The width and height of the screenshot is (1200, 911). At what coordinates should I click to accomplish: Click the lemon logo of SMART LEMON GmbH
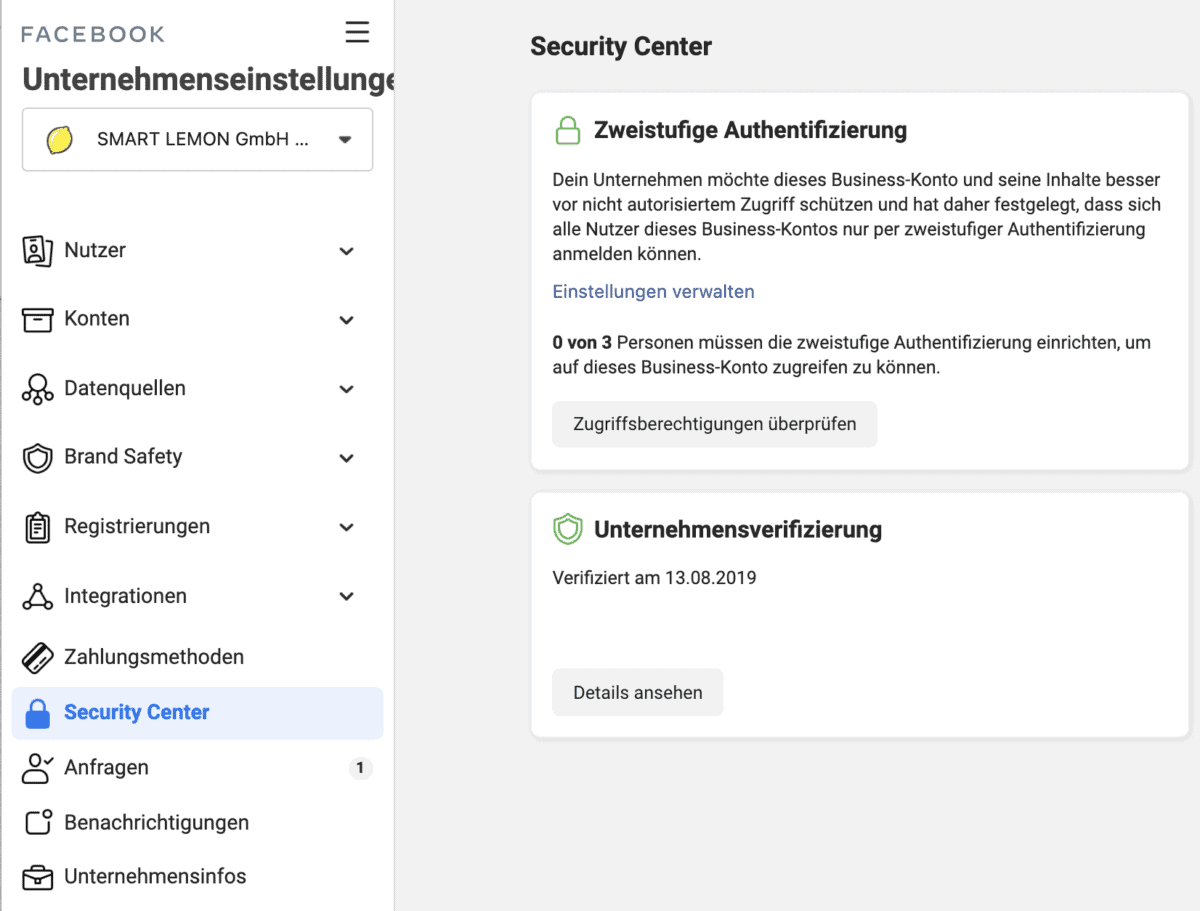point(60,140)
